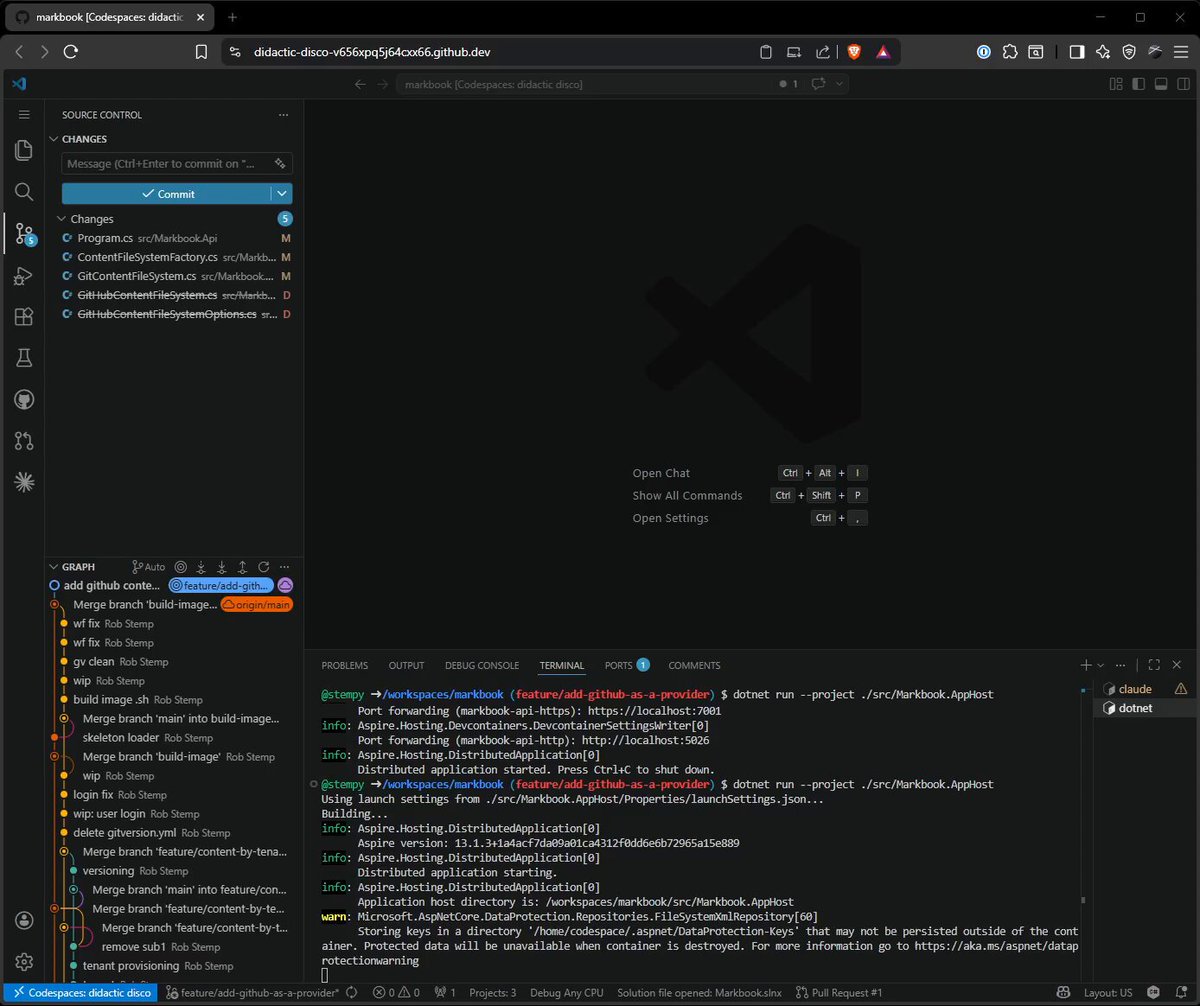
Task: Open the Explorer view in activity bar
Action: [24, 150]
